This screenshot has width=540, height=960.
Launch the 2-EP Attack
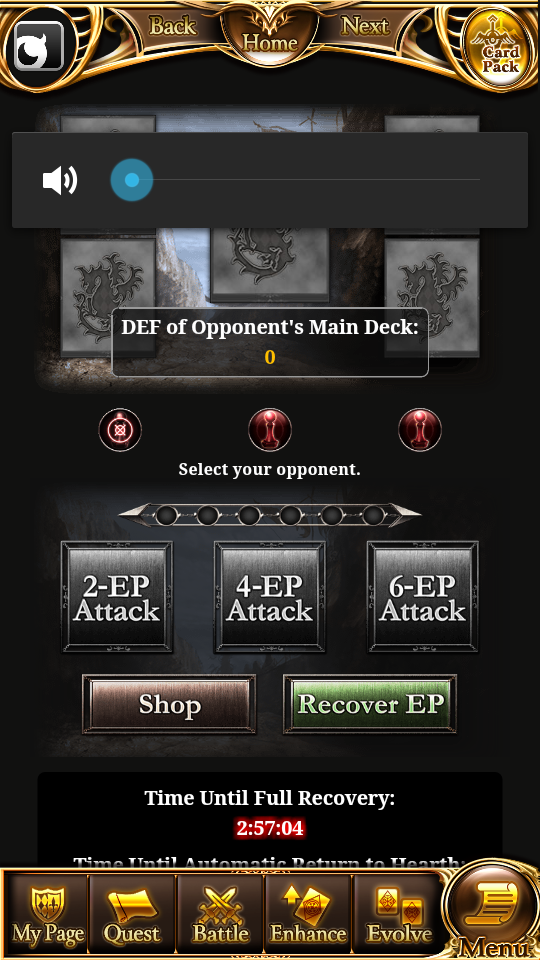click(x=117, y=597)
